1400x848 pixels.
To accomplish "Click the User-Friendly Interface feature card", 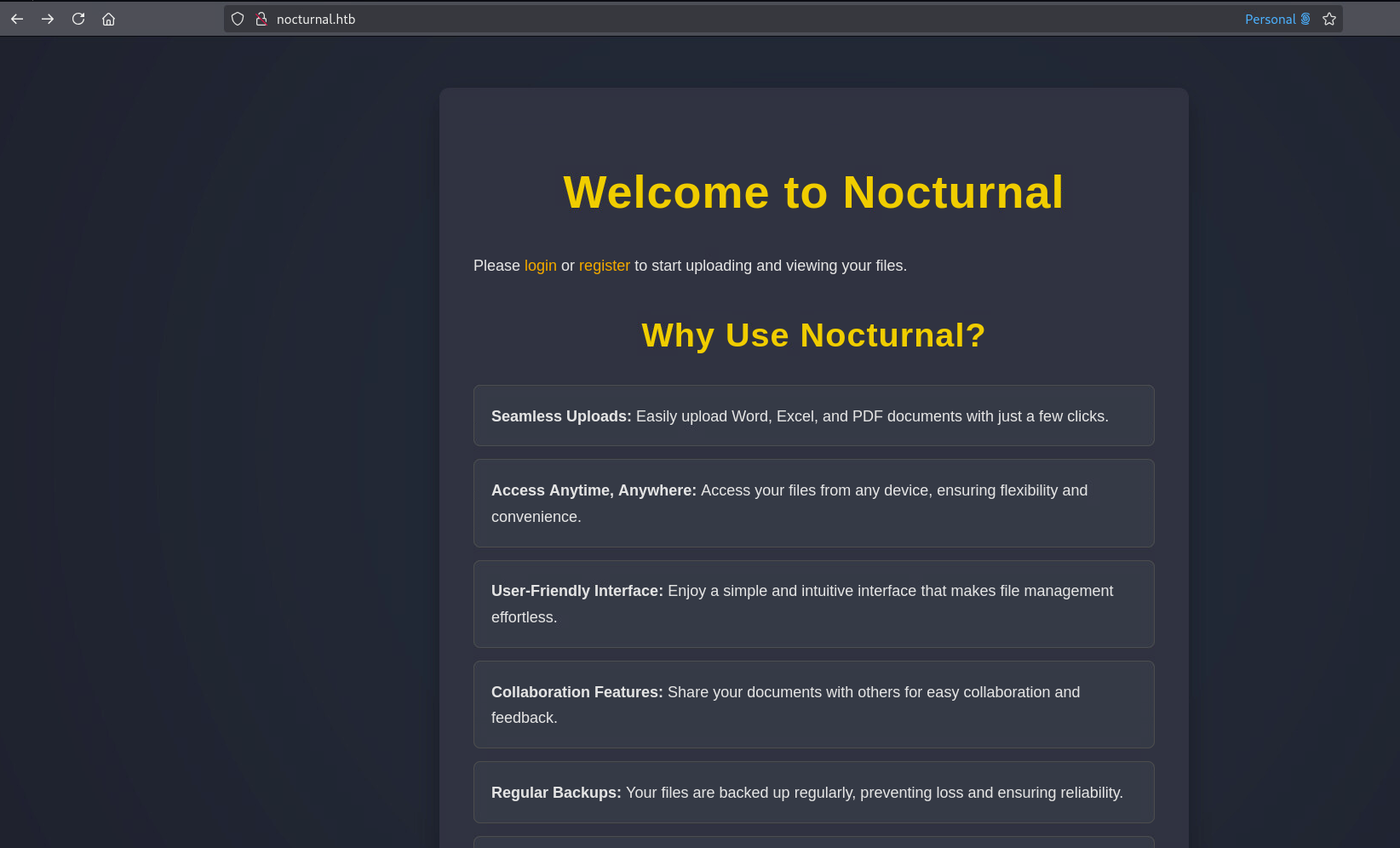I will pos(813,604).
